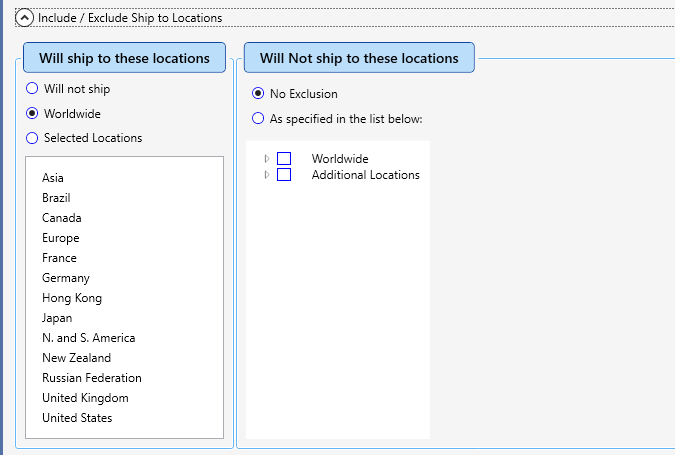The image size is (675, 455).
Task: Choose Germany from the locations list
Action: 66,278
